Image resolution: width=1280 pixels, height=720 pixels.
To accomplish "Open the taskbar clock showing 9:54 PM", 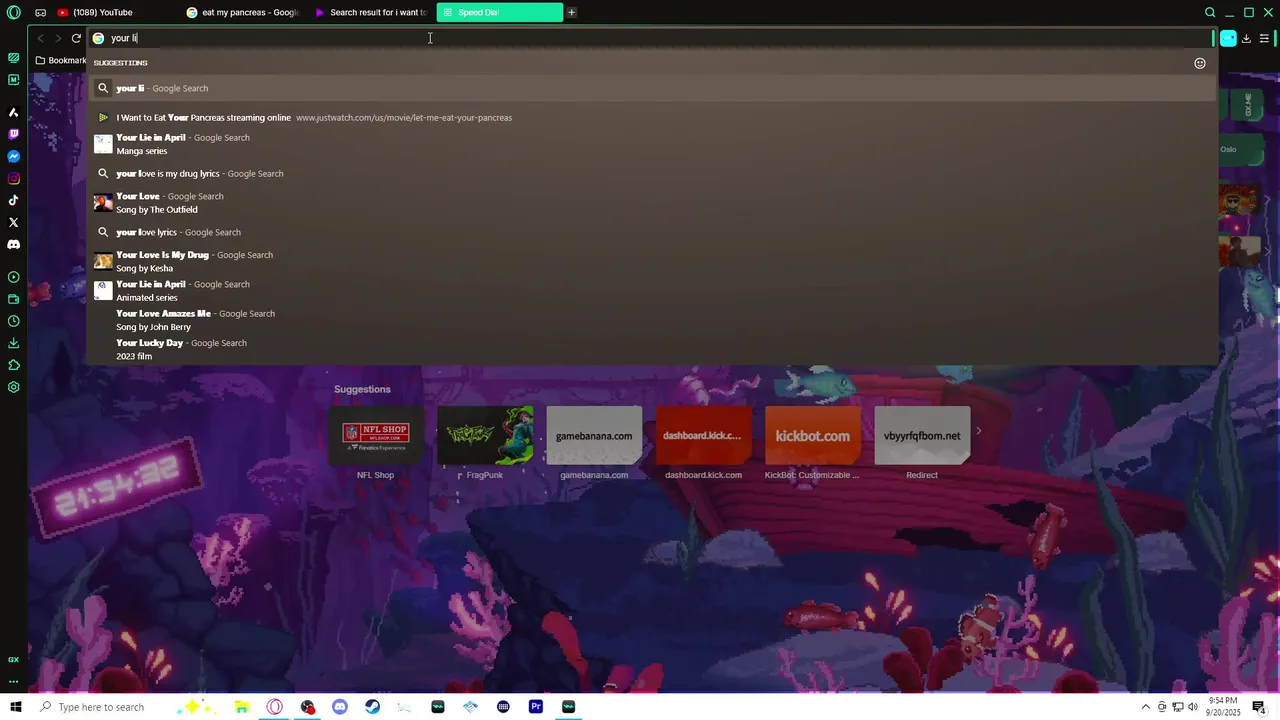I will pyautogui.click(x=1223, y=707).
